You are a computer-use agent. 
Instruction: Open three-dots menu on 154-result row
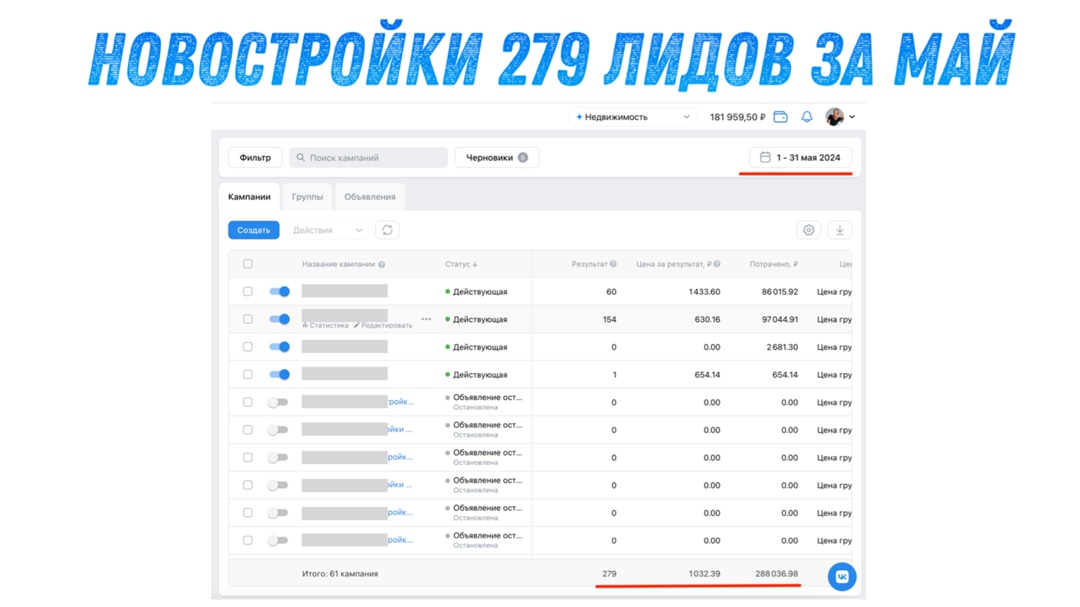(426, 319)
